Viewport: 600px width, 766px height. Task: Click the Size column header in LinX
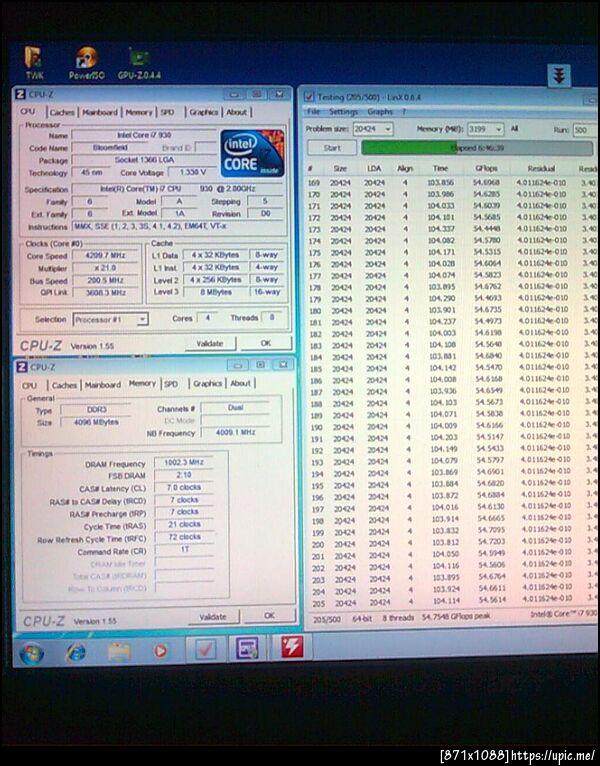point(340,168)
